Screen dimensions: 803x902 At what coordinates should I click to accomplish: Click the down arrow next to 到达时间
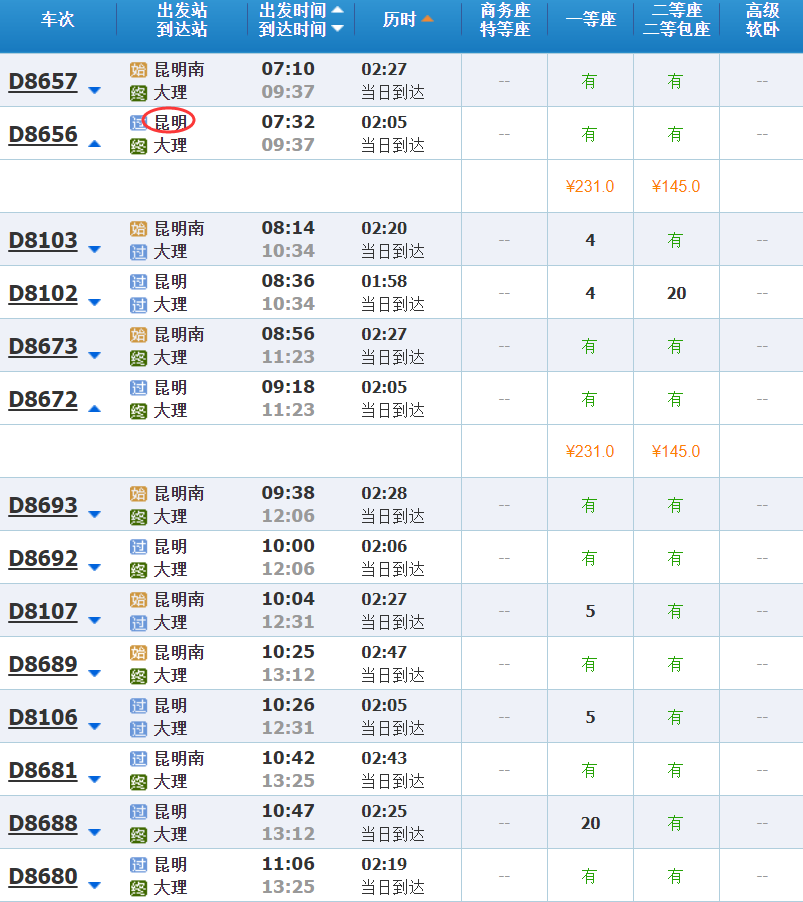(x=337, y=29)
